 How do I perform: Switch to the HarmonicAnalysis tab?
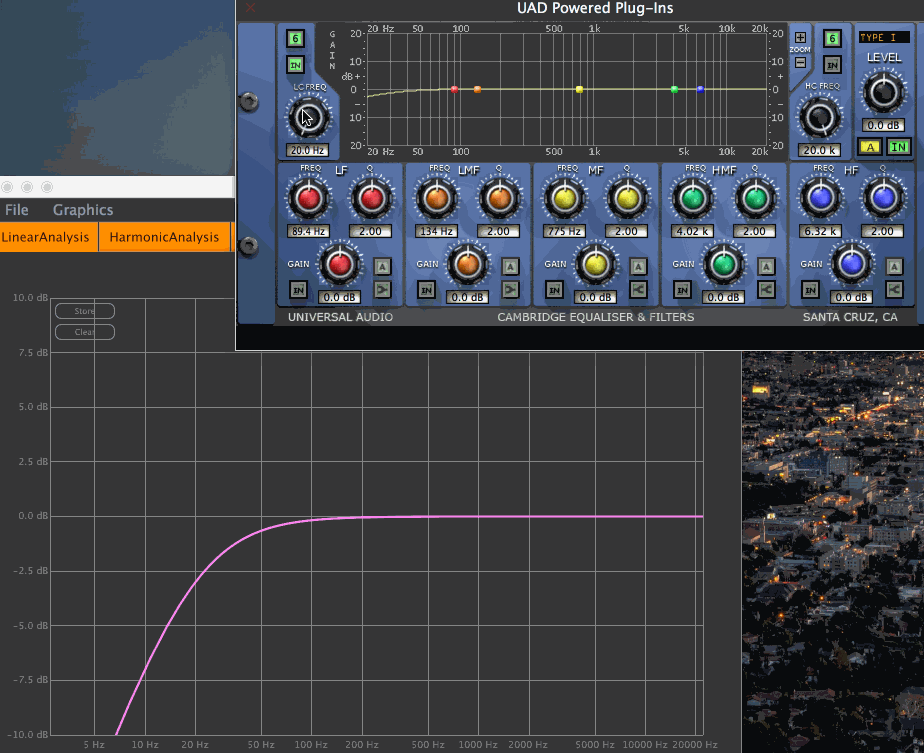[164, 237]
